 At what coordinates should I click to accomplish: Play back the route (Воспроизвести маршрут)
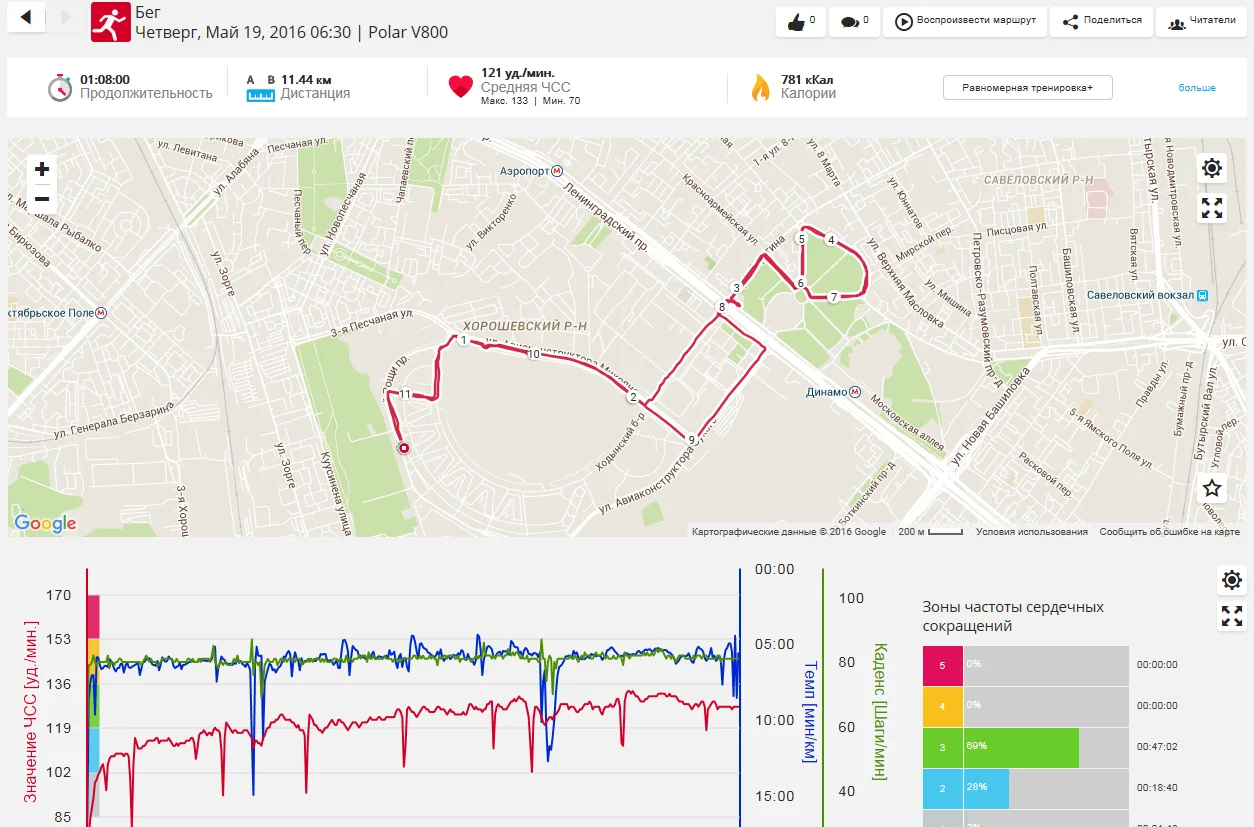964,21
